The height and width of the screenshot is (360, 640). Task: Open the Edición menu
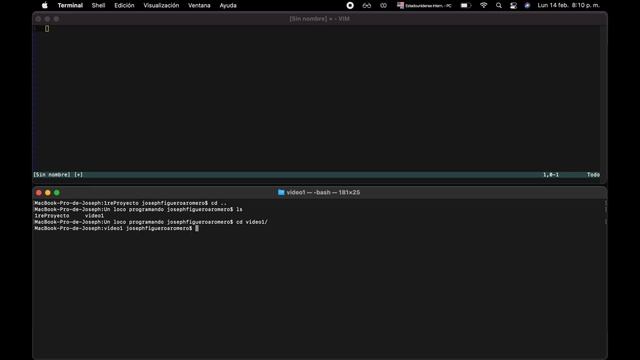[x=124, y=5]
